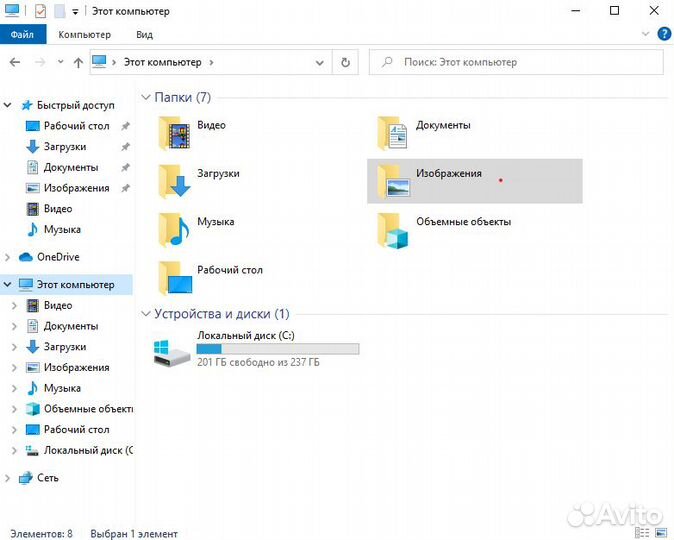
Task: Open the Компьютер ribbon tab
Action: click(84, 34)
